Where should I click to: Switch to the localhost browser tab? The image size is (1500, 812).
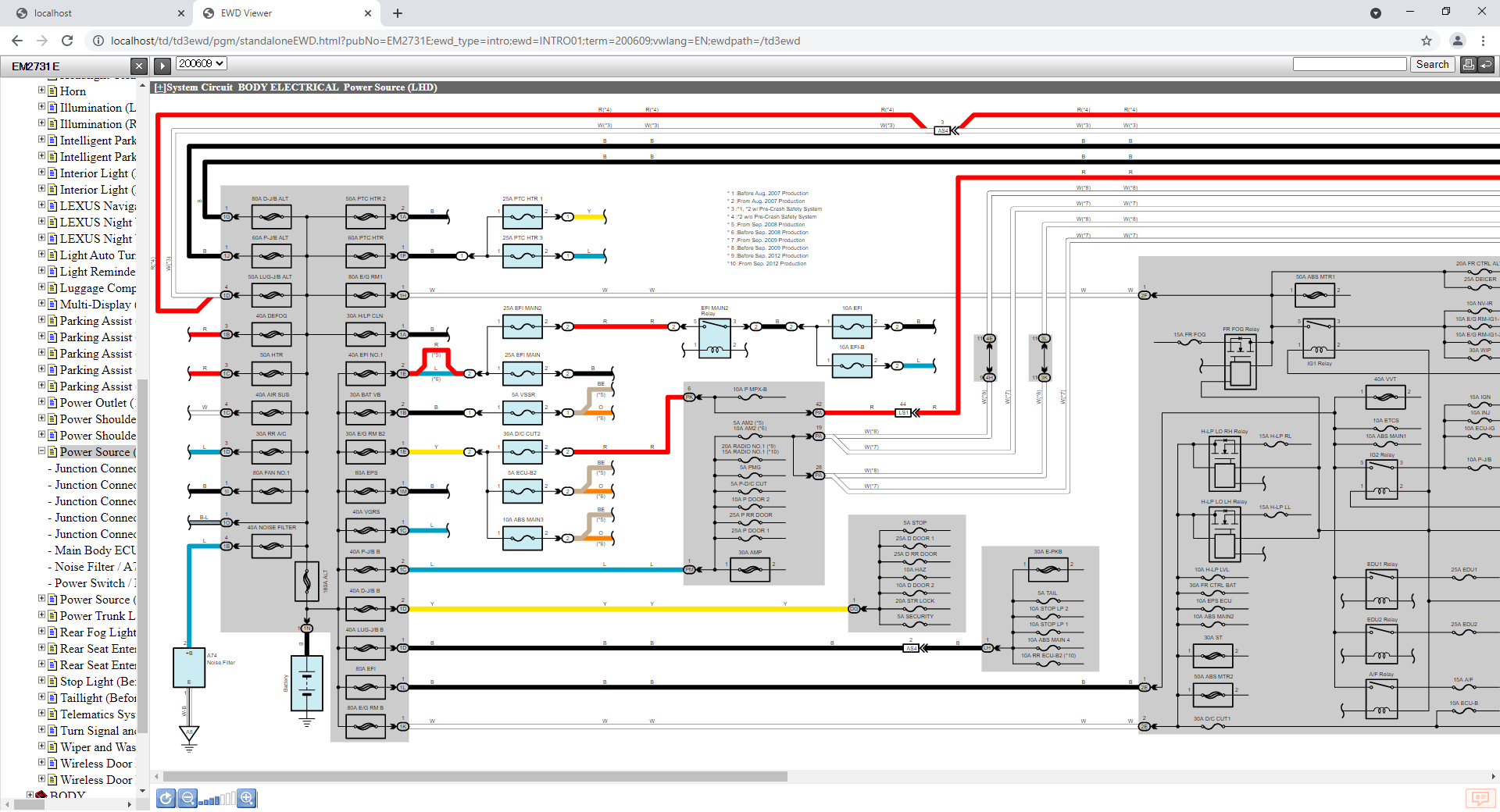point(94,13)
